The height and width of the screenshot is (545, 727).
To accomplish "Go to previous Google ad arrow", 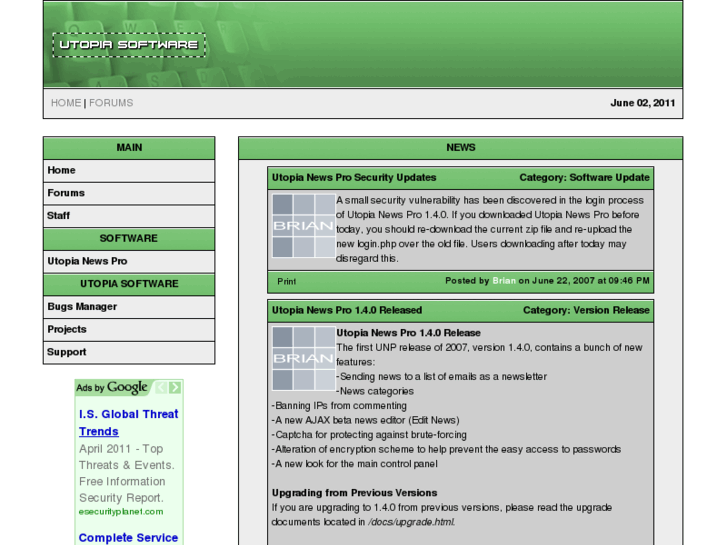I will coord(161,387).
